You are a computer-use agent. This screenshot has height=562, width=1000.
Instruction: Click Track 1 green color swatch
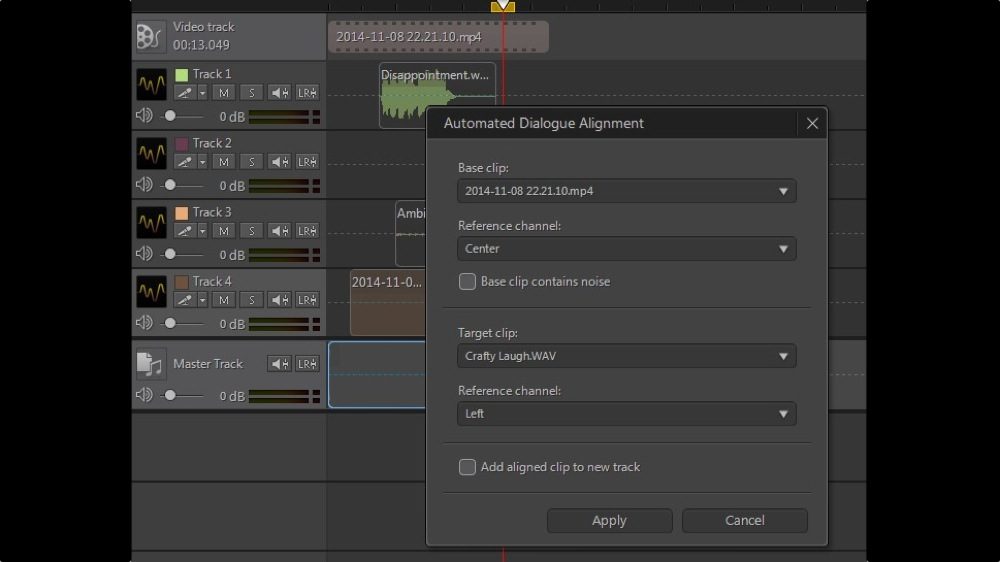click(182, 75)
